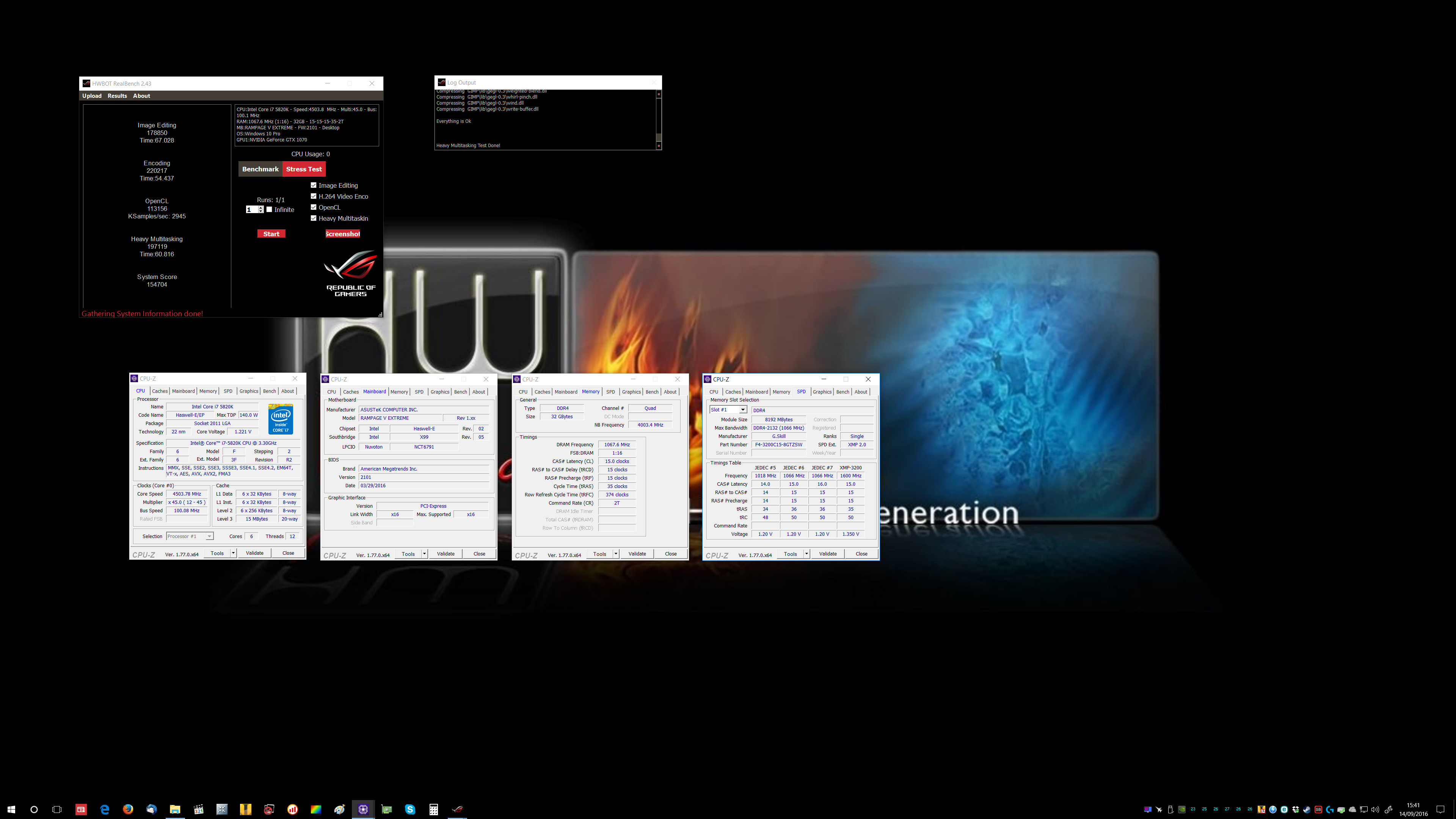
Task: Click the Runs number input field
Action: pyautogui.click(x=252, y=209)
